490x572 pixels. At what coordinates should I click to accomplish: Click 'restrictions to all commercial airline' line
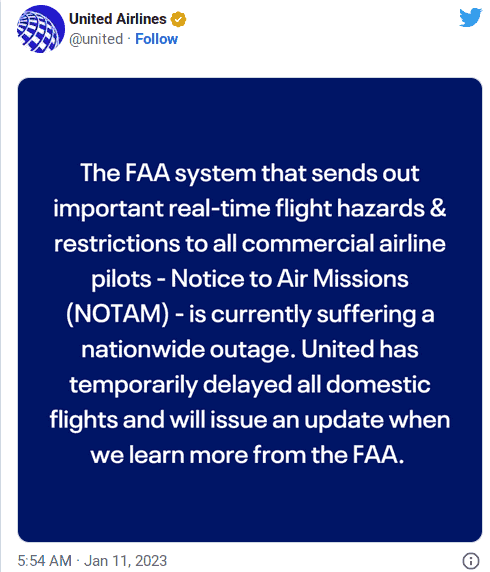click(x=250, y=244)
